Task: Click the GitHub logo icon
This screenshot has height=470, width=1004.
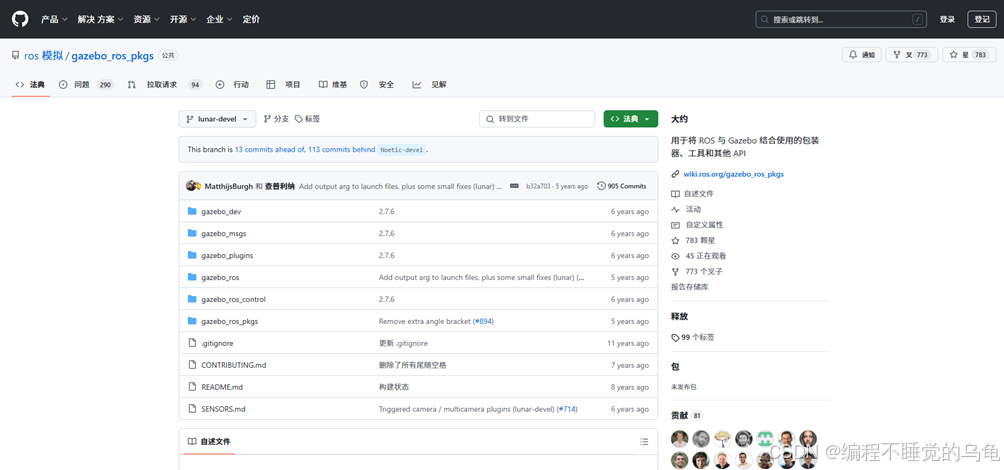Action: click(20, 19)
